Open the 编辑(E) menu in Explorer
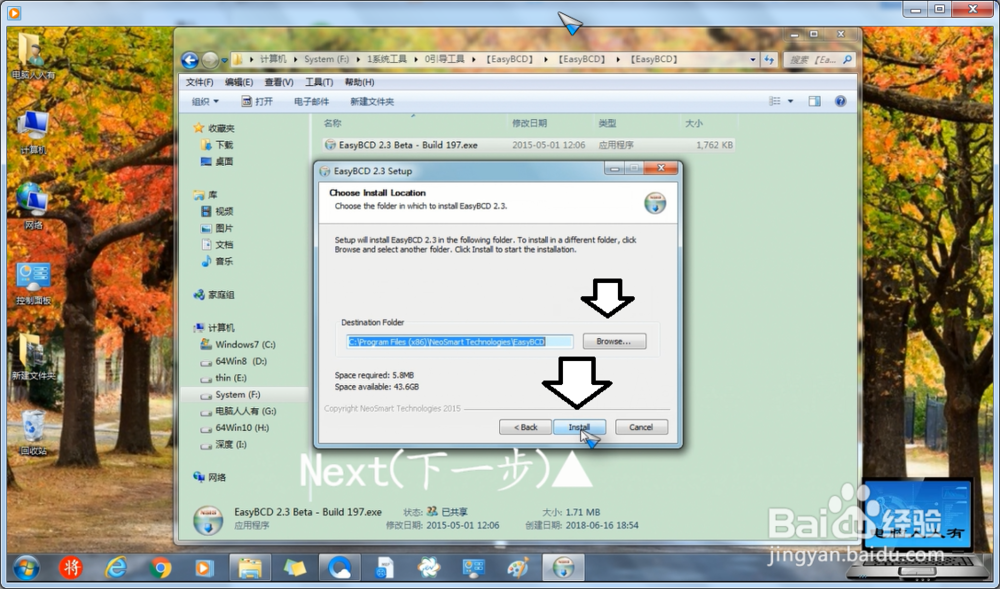Image resolution: width=1000 pixels, height=589 pixels. pyautogui.click(x=239, y=82)
